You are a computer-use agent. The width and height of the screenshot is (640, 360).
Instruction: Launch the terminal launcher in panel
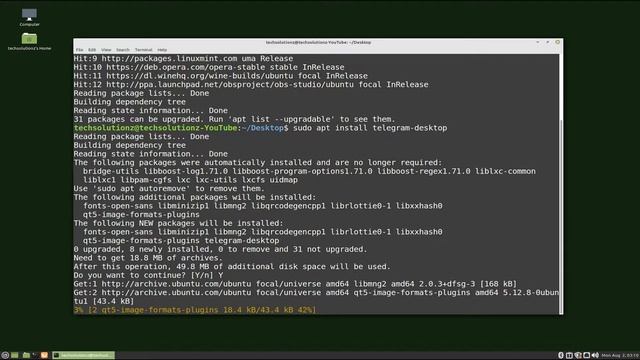(35, 355)
